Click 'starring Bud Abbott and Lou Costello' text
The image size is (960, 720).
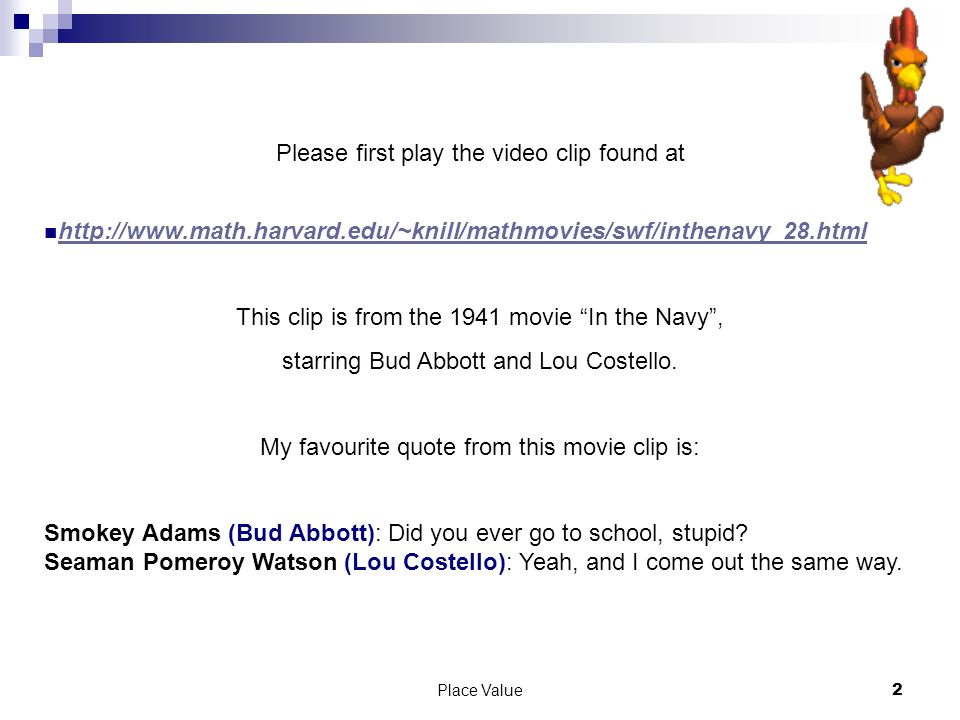coord(479,361)
